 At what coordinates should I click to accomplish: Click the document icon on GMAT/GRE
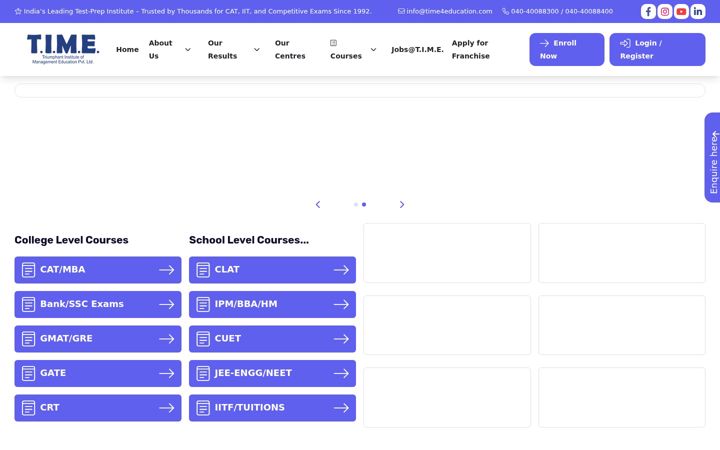point(28,339)
